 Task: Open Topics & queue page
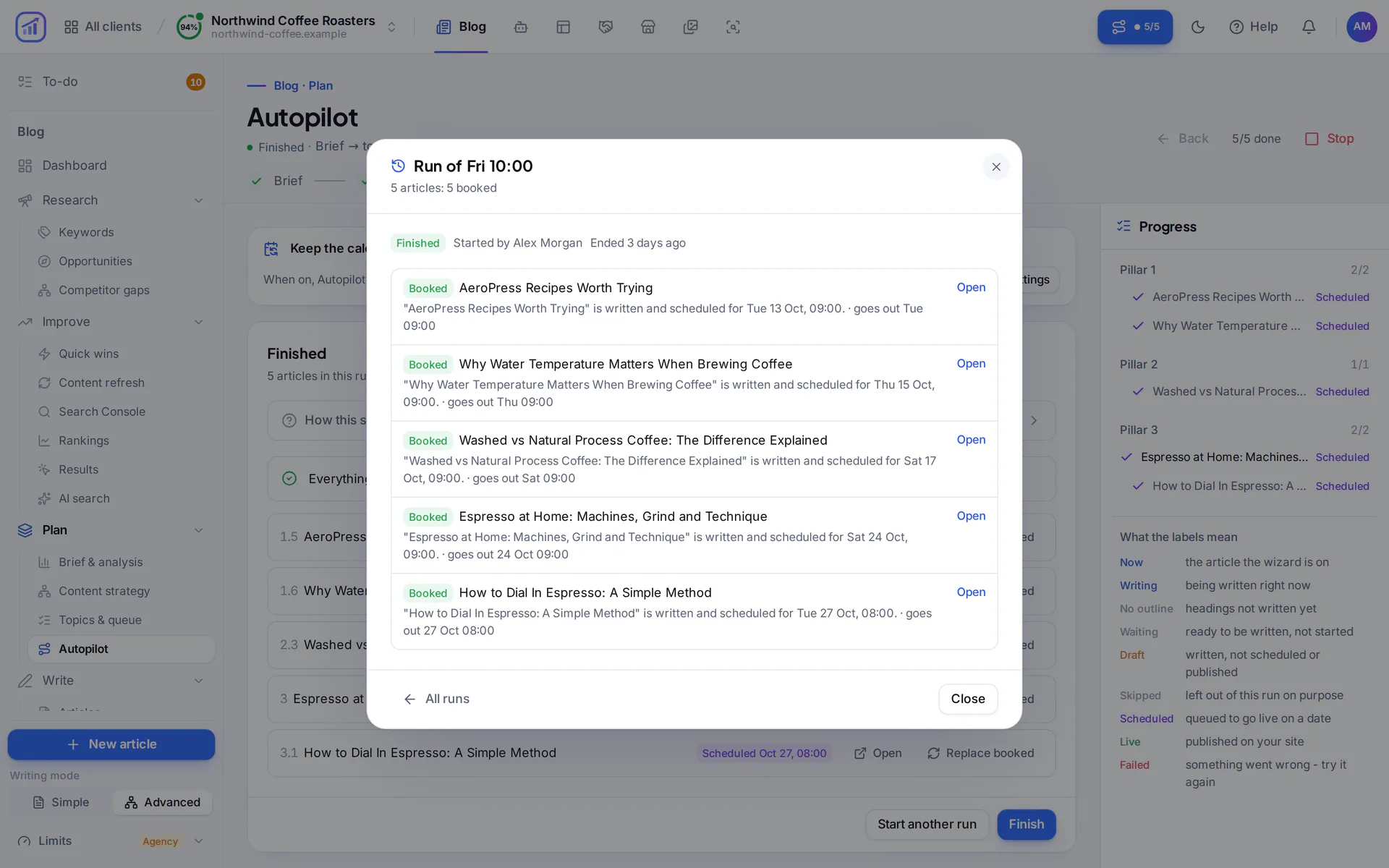click(x=122, y=620)
